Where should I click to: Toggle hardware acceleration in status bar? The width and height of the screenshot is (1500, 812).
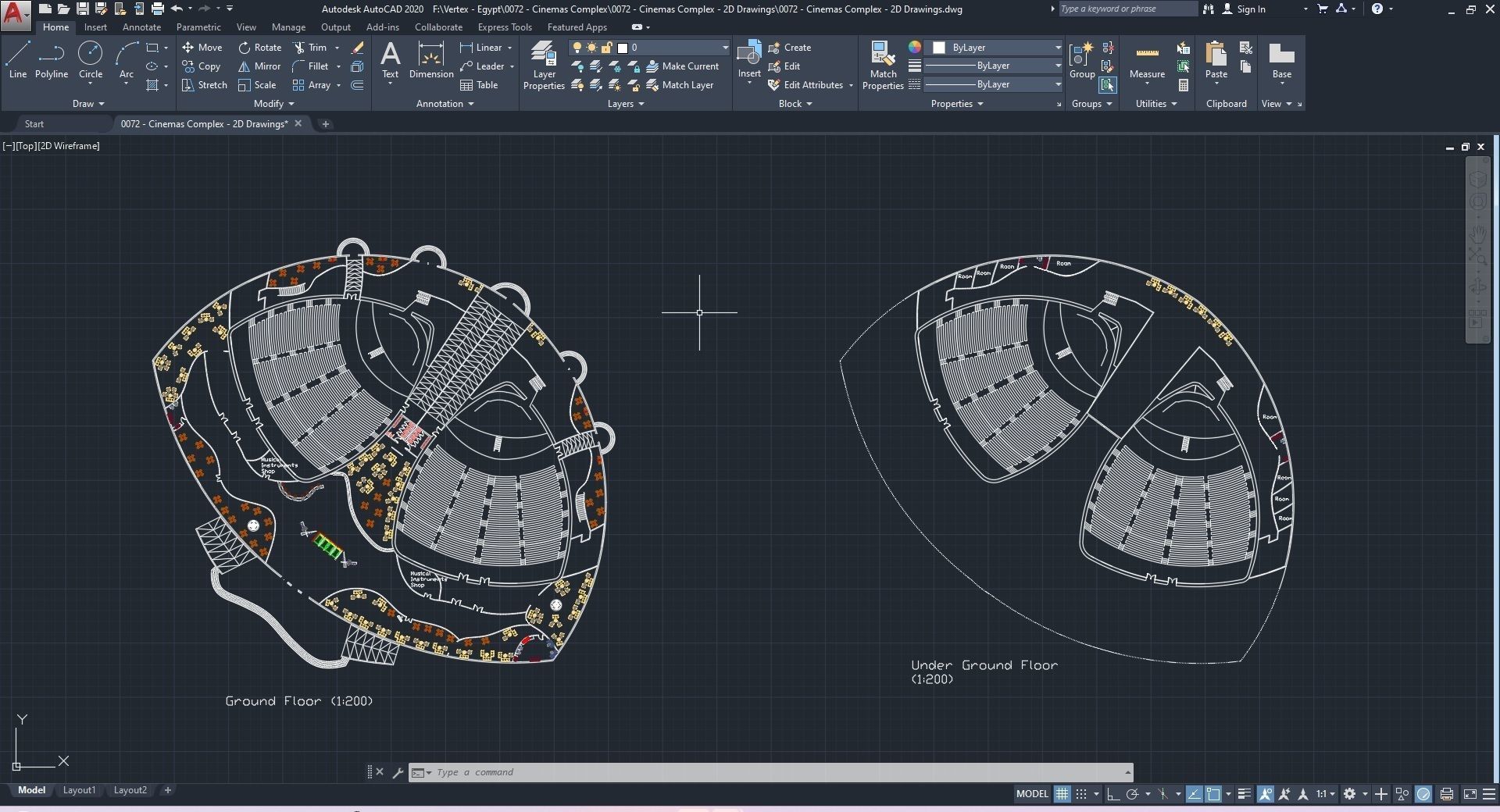(1423, 794)
